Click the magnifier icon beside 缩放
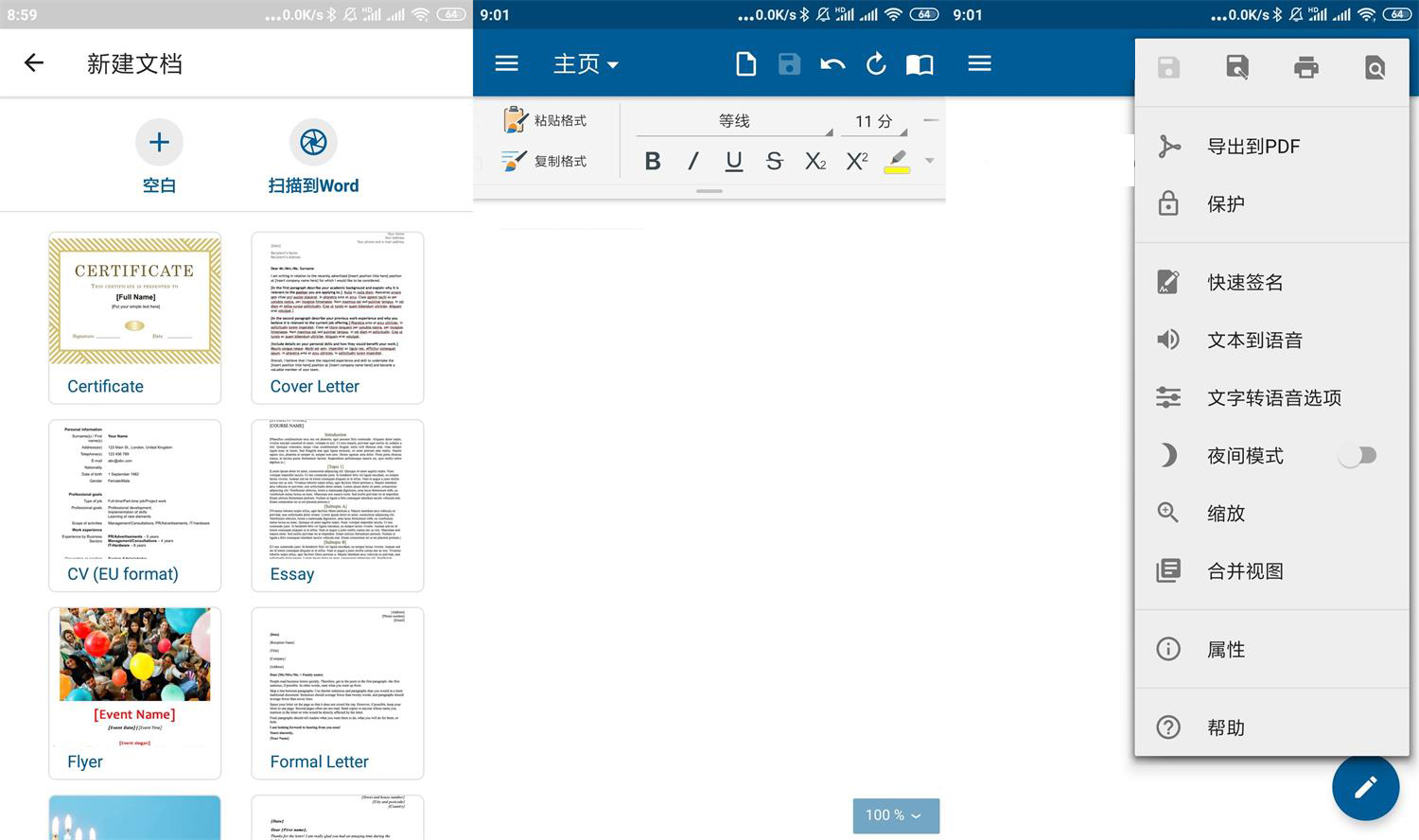1419x840 pixels. (1169, 513)
